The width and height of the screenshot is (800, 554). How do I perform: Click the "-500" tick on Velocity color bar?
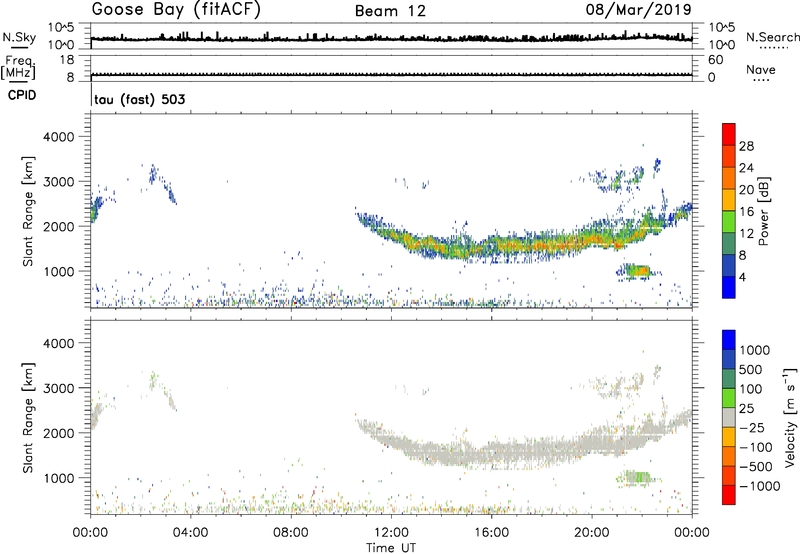(x=756, y=466)
